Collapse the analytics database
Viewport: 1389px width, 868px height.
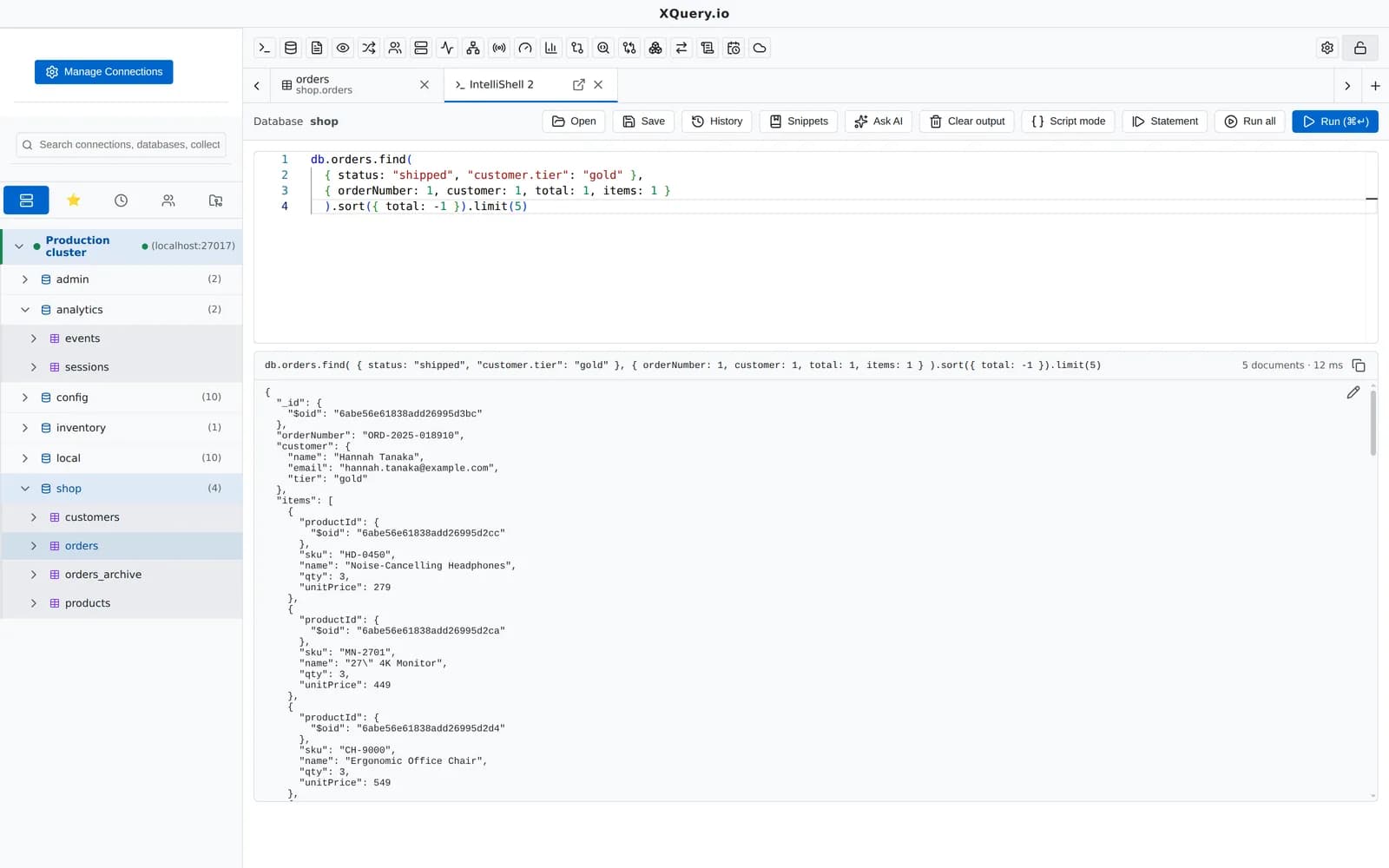(x=25, y=310)
